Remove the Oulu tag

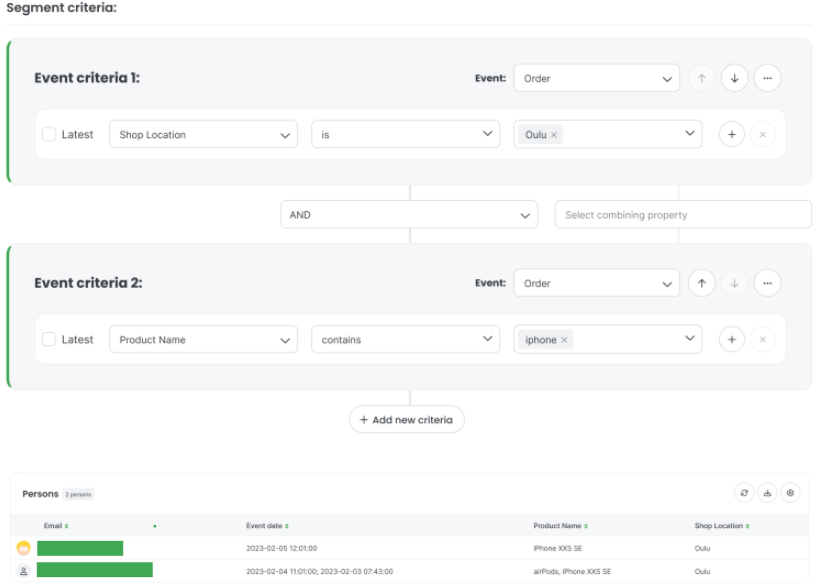554,135
